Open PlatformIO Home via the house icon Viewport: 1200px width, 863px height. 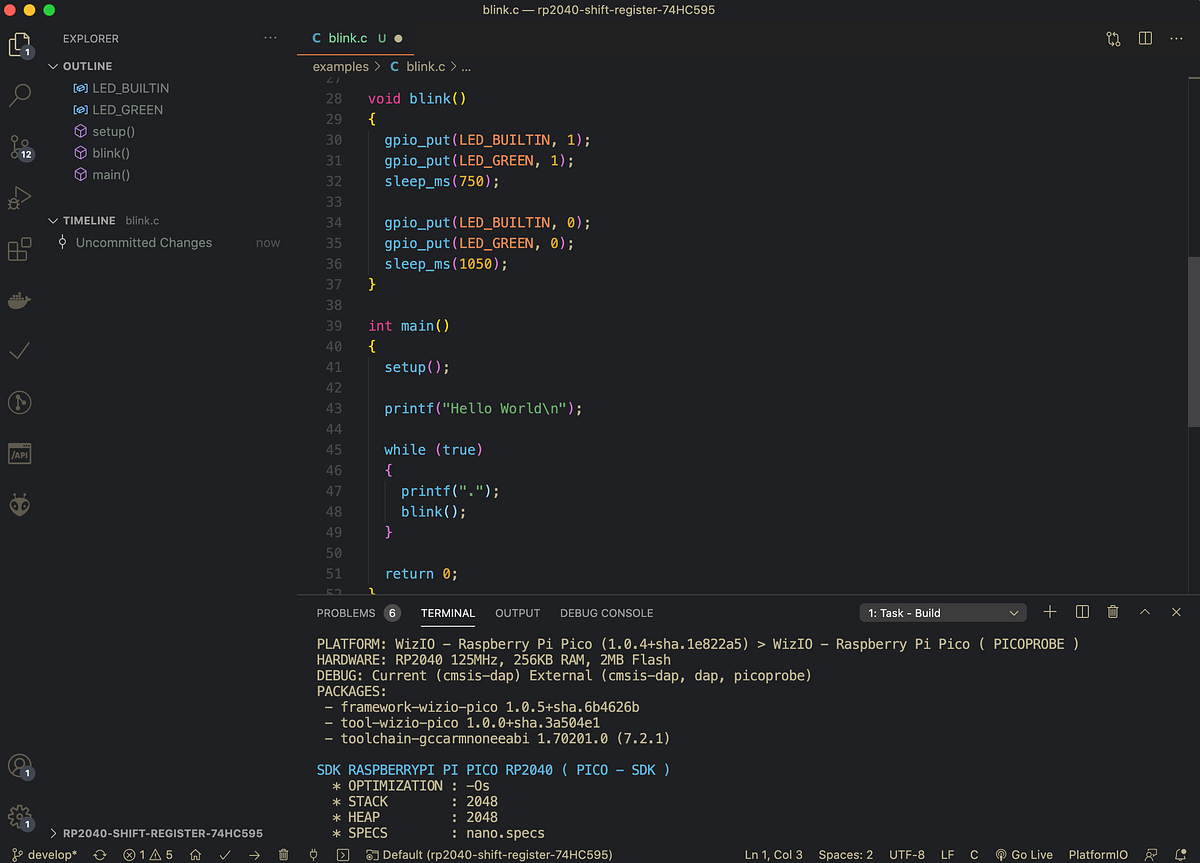(x=196, y=855)
